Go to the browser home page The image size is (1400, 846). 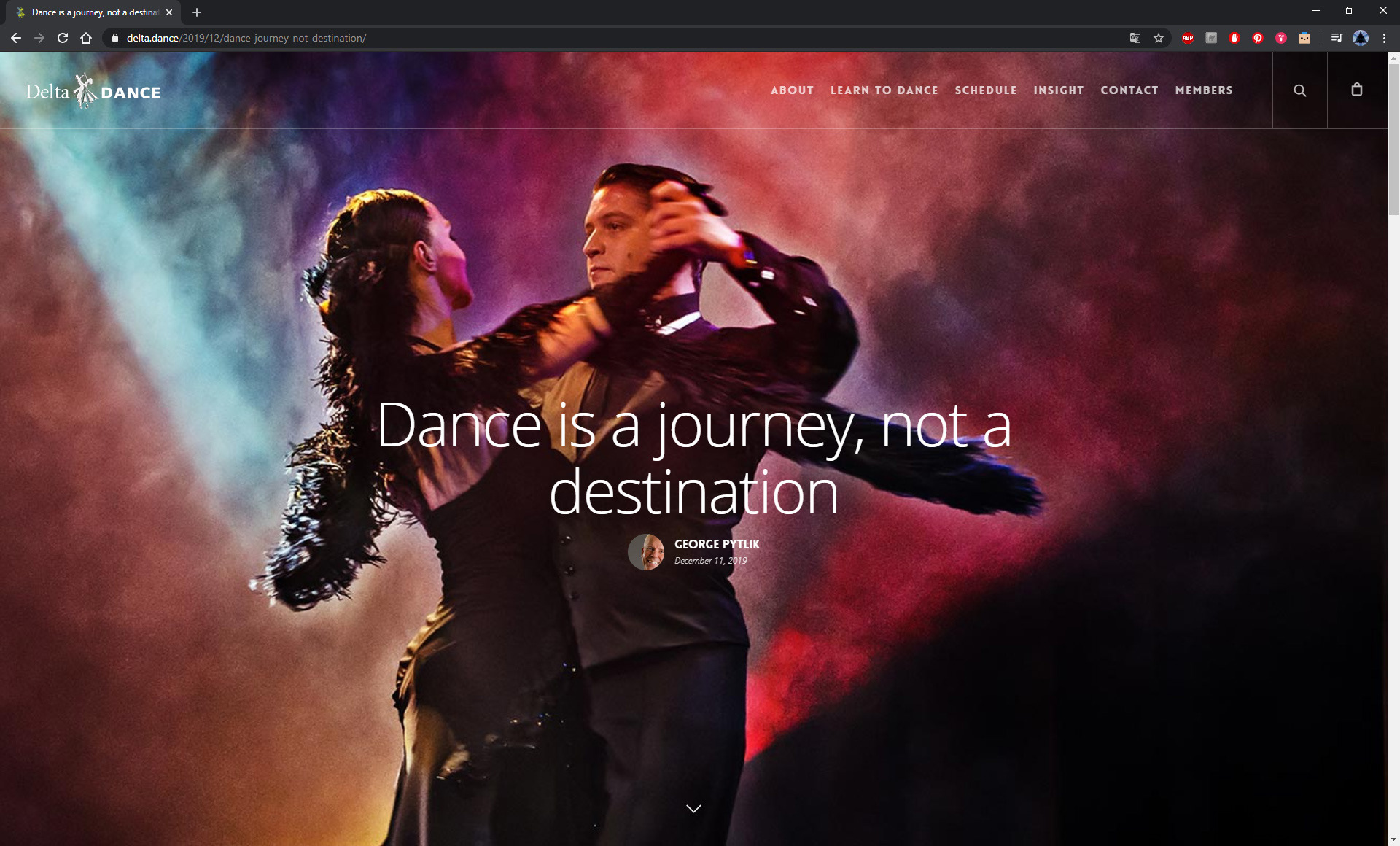click(86, 38)
